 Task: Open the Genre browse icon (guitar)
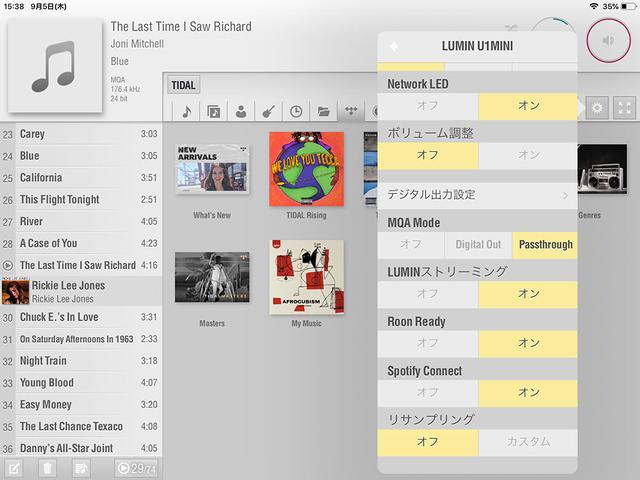pos(268,111)
